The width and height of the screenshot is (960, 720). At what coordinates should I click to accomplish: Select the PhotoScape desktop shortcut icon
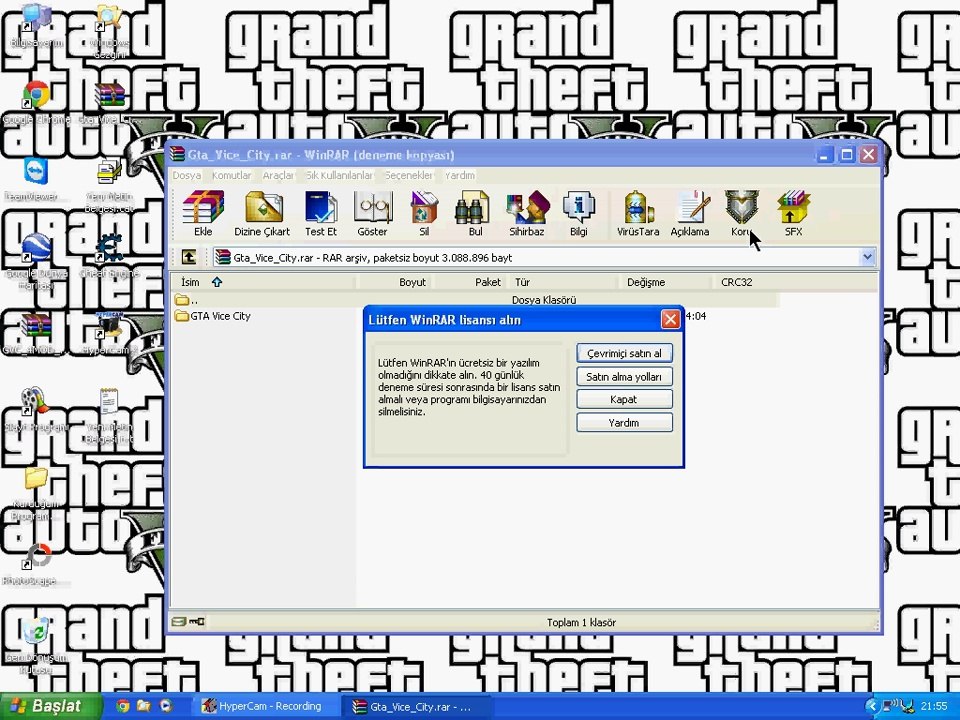tap(37, 563)
